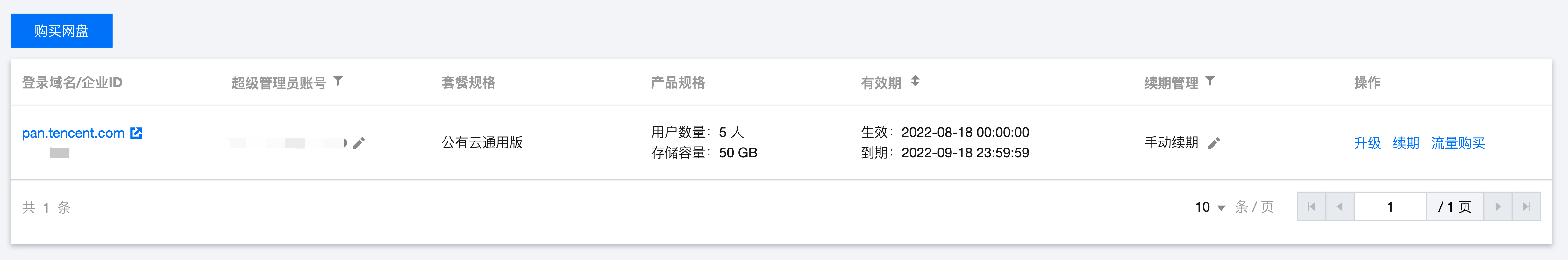The width and height of the screenshot is (1568, 260).
Task: Go to previous page arrow
Action: (1340, 207)
